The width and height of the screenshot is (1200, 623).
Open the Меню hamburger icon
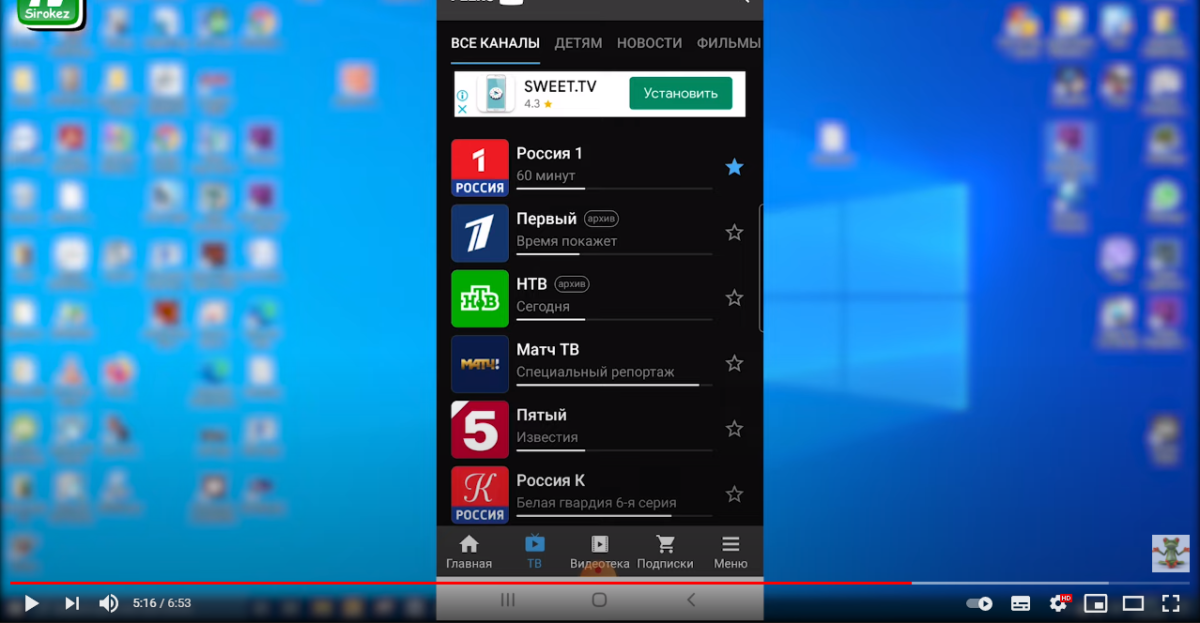click(x=731, y=545)
